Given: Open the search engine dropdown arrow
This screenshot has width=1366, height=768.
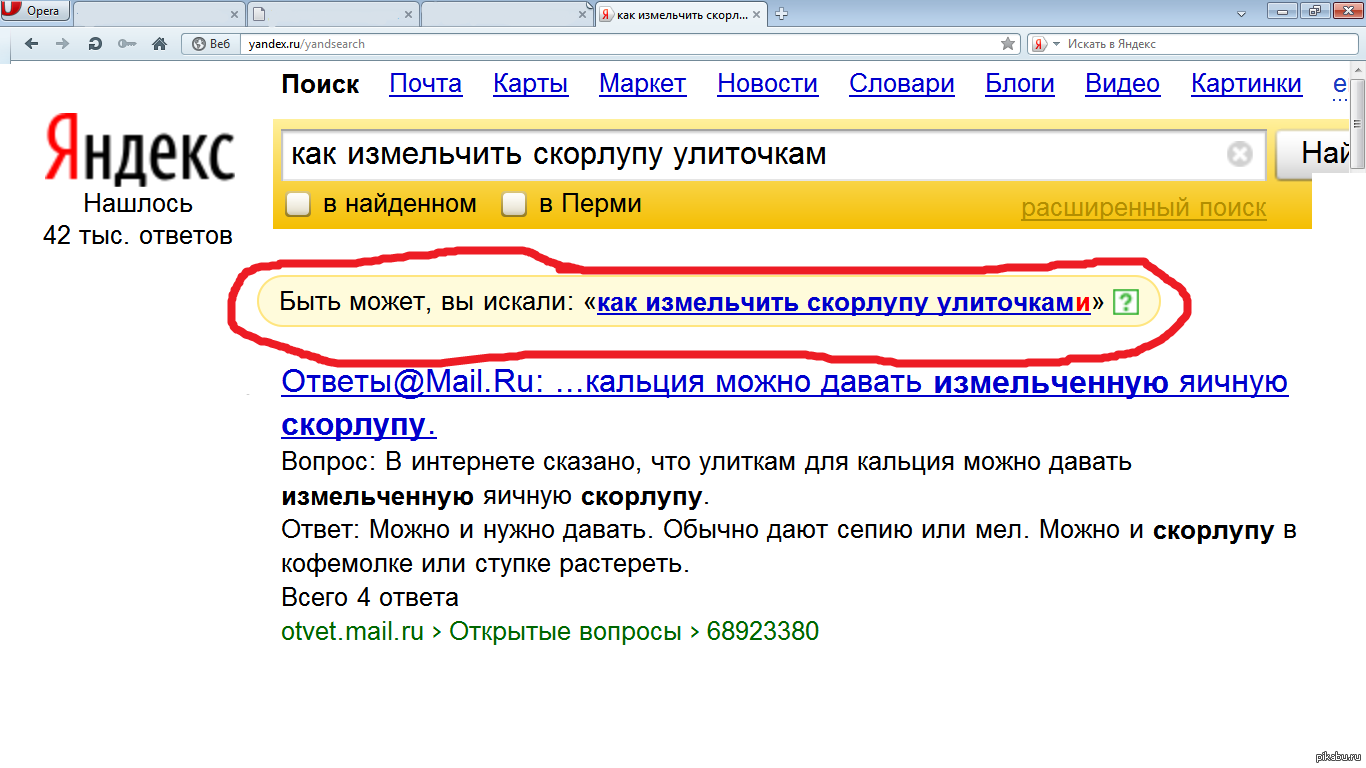Looking at the screenshot, I should point(1056,45).
